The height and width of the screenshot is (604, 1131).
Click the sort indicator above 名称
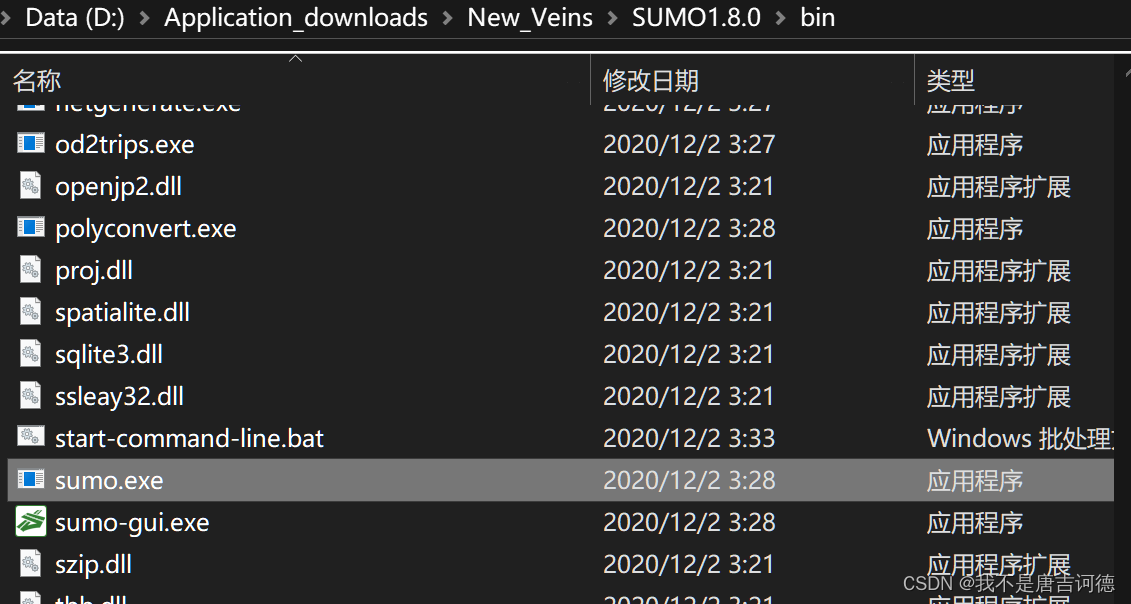coord(296,60)
